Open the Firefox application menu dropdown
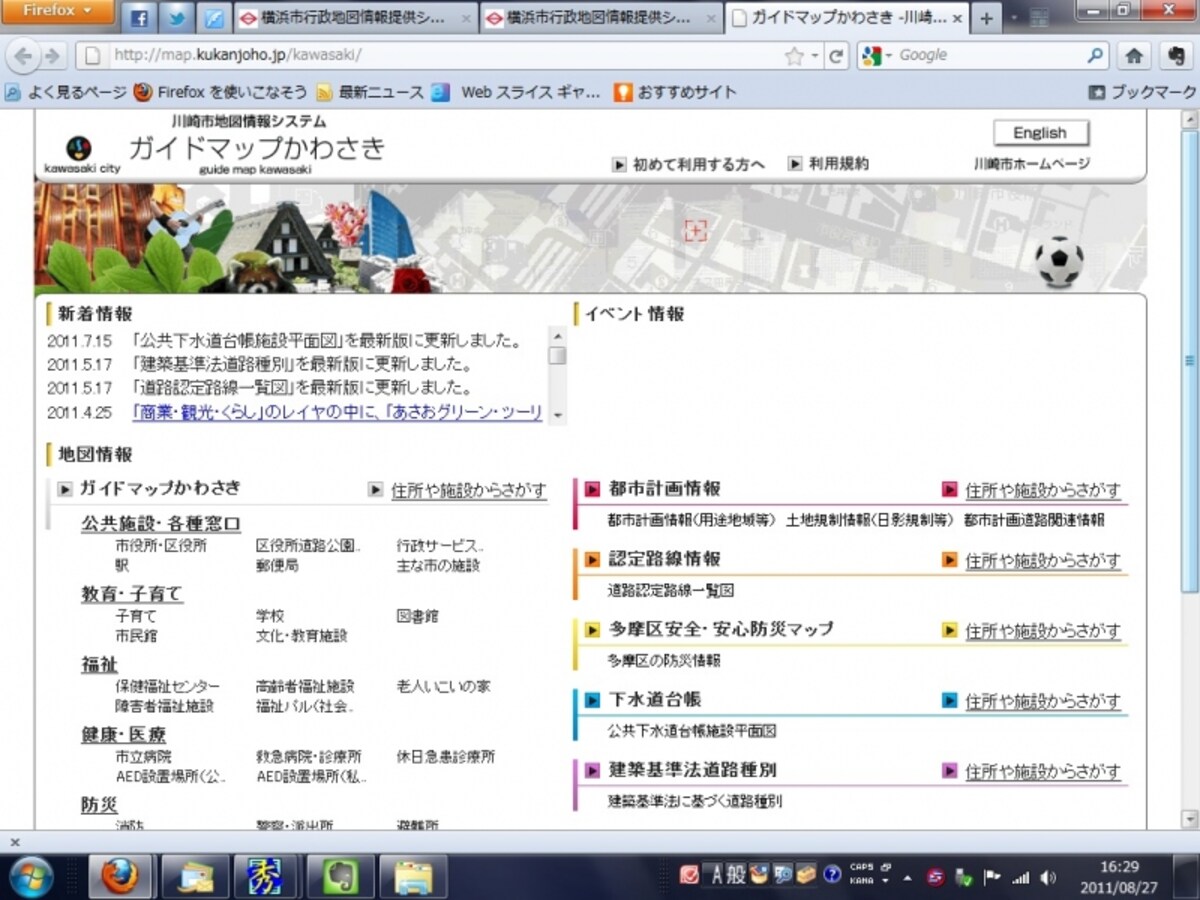Image resolution: width=1200 pixels, height=900 pixels. click(x=57, y=11)
